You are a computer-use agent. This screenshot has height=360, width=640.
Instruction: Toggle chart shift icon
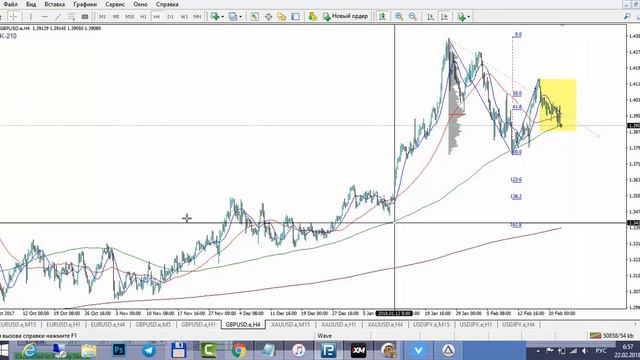coord(444,16)
